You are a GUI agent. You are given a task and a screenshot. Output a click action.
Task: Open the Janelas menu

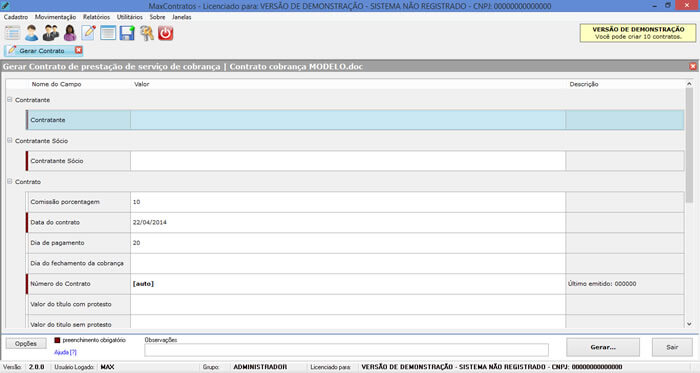click(182, 17)
